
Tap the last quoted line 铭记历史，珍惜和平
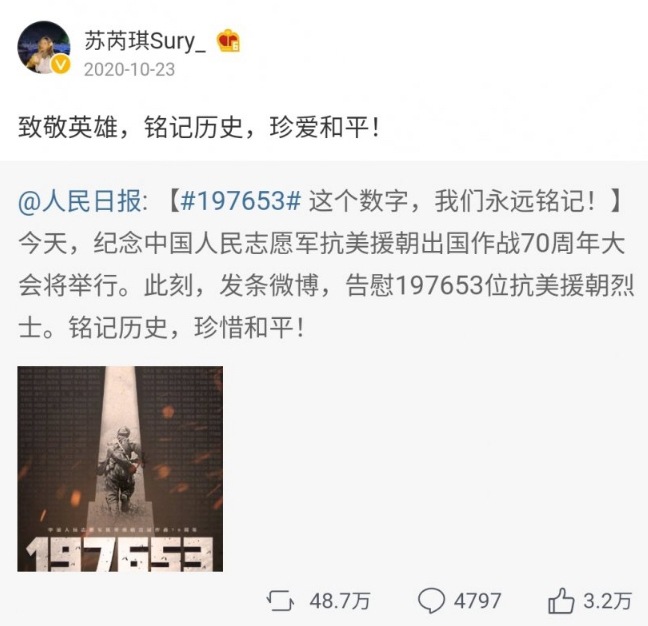point(187,328)
